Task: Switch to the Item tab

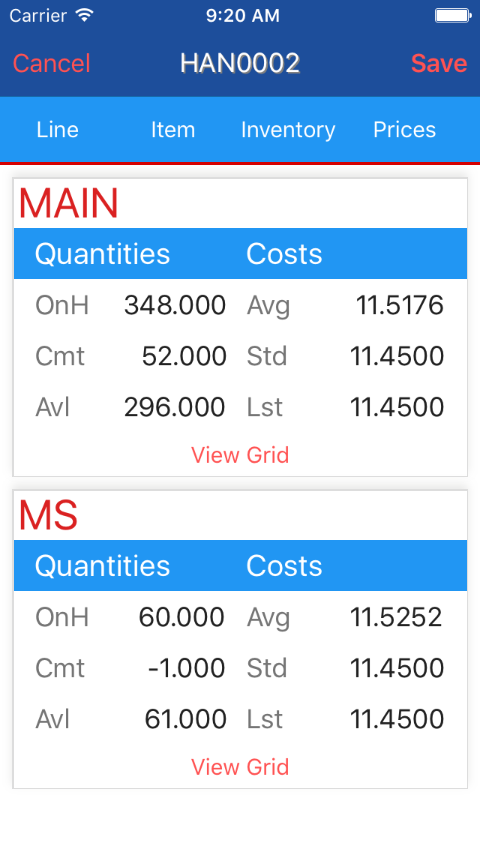Action: point(173,130)
